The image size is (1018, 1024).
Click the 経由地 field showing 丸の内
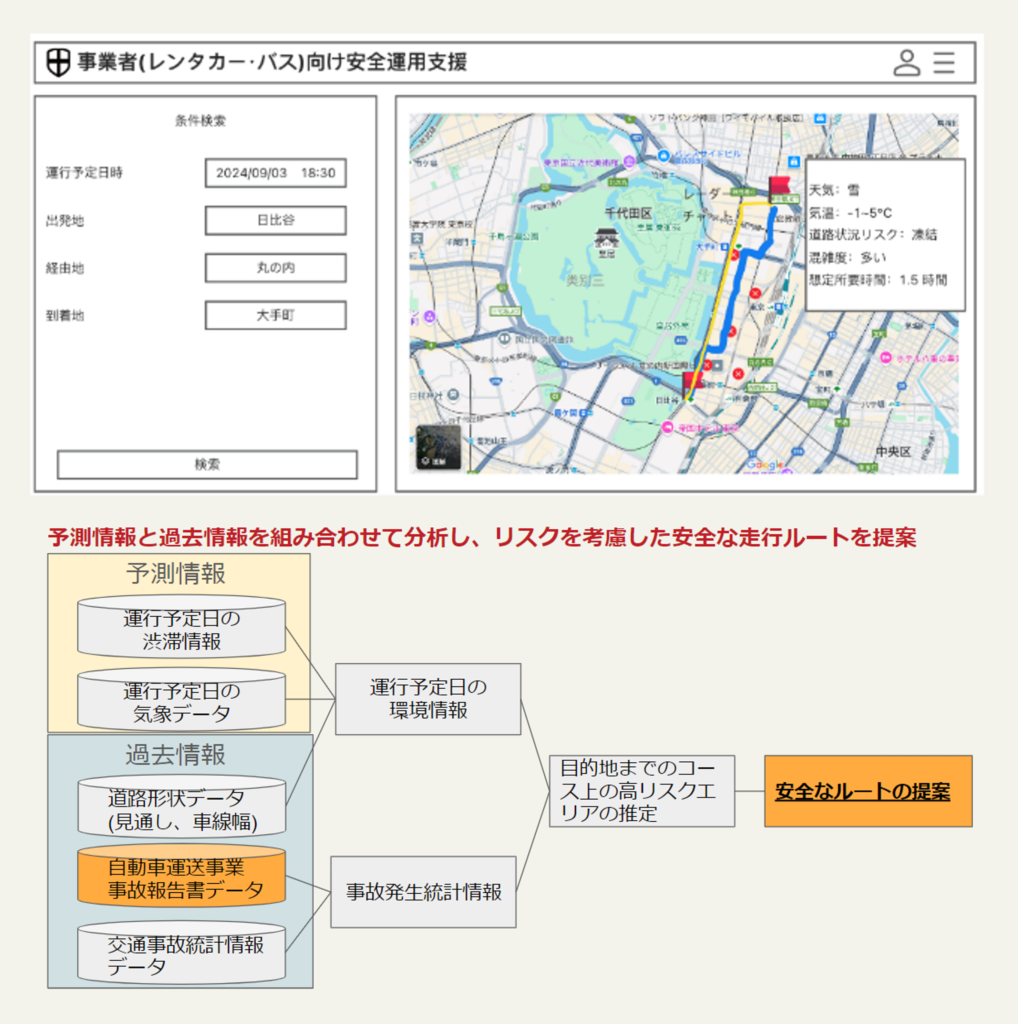point(276,268)
